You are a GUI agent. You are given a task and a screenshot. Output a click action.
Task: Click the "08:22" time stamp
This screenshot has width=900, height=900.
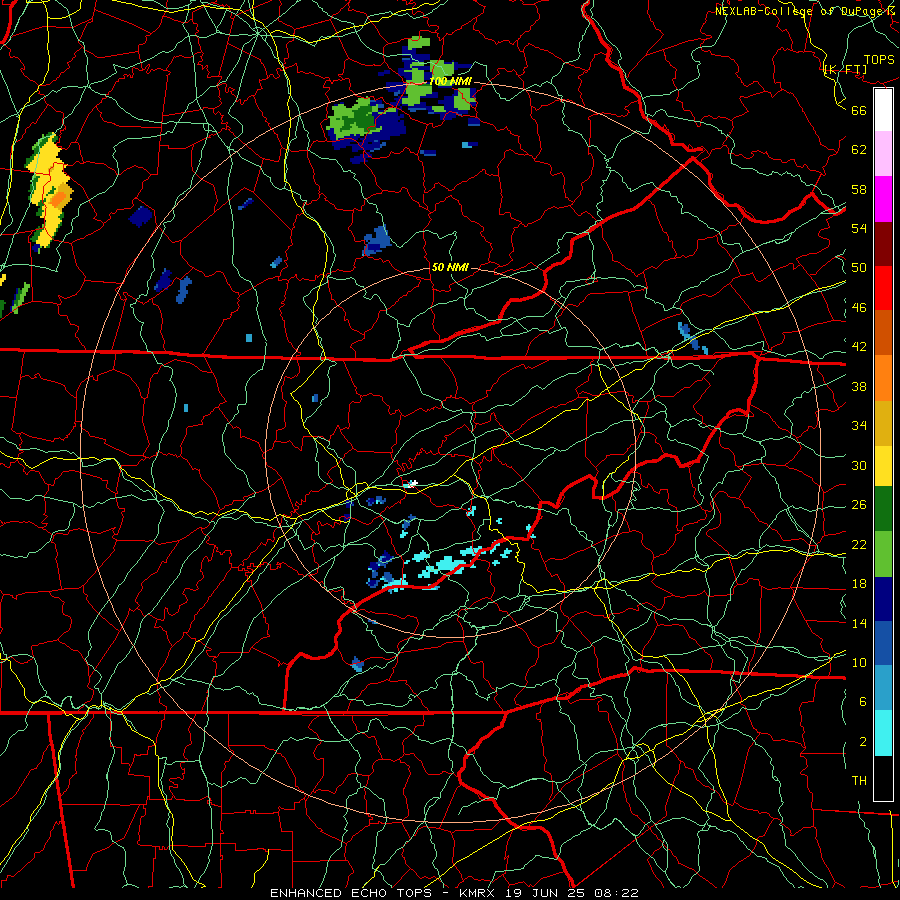click(616, 893)
